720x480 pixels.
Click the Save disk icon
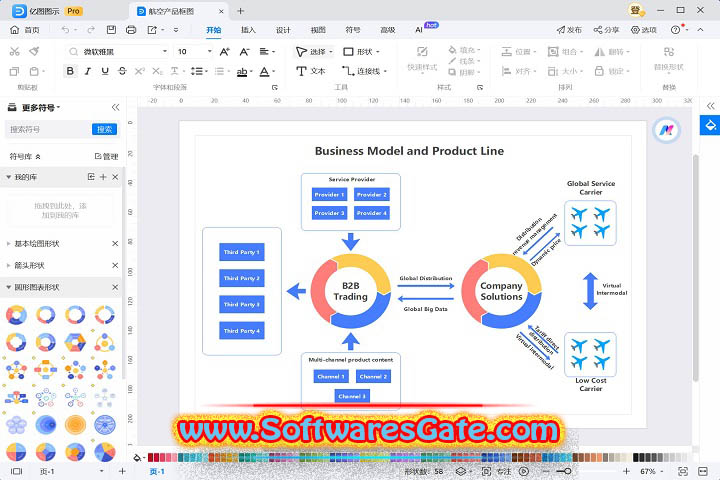[x=111, y=30]
